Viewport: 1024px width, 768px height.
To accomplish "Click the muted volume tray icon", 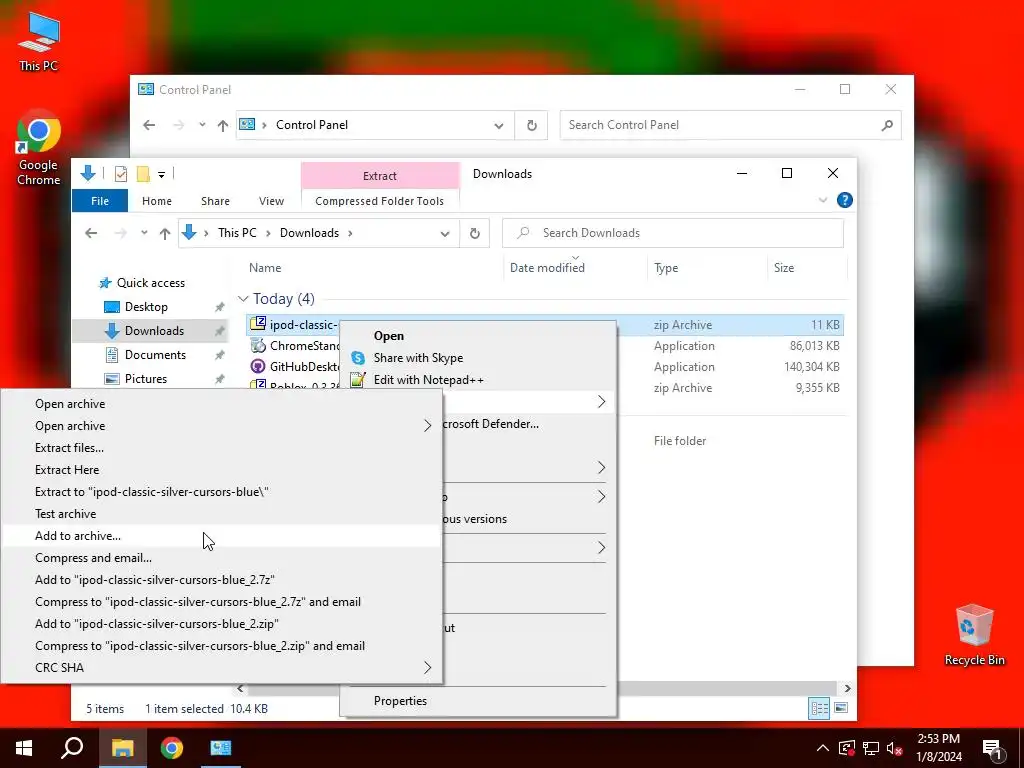I will click(894, 748).
